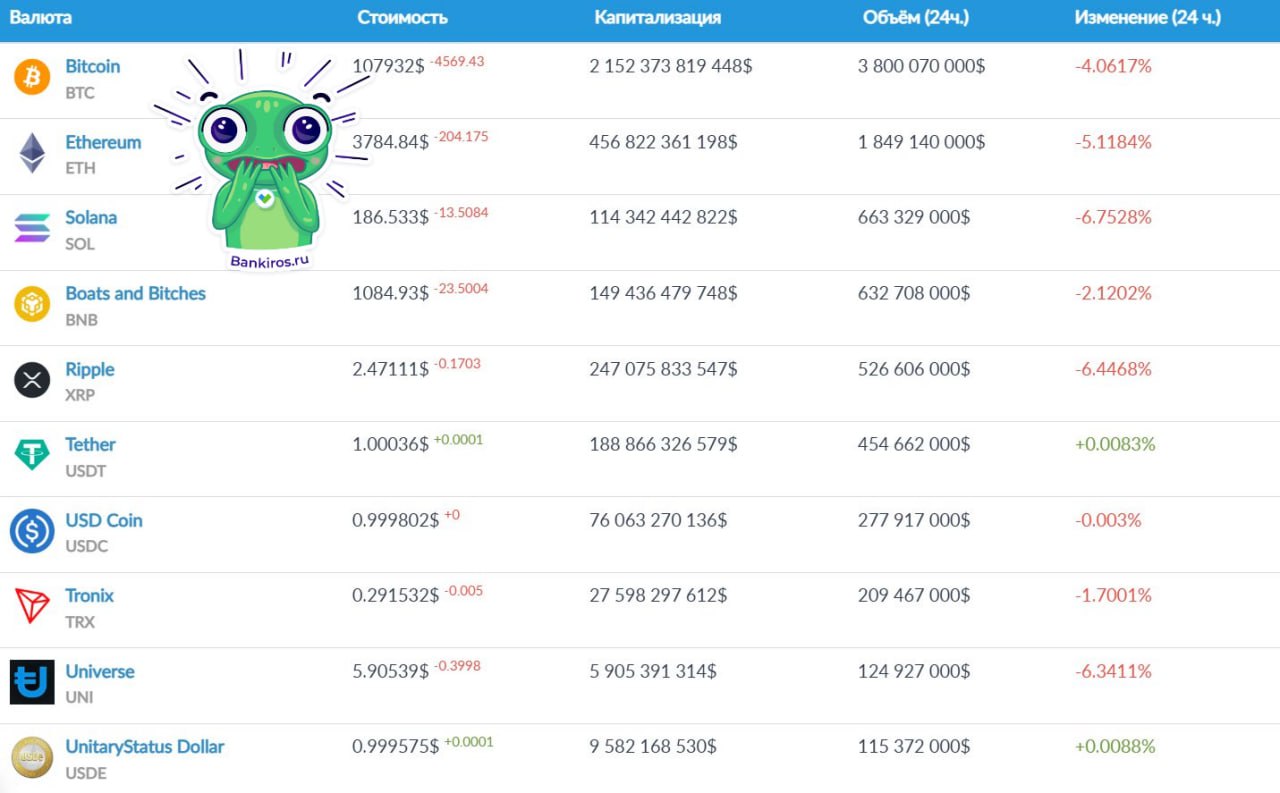
Task: Click the Валюта column header
Action: tap(41, 18)
